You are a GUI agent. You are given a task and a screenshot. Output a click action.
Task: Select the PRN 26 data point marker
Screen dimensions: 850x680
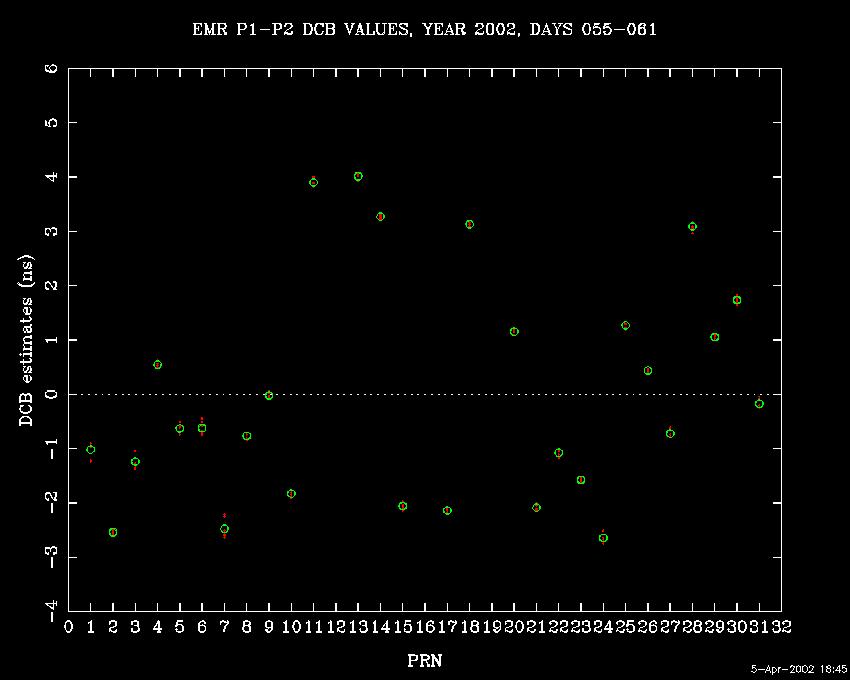pyautogui.click(x=648, y=371)
